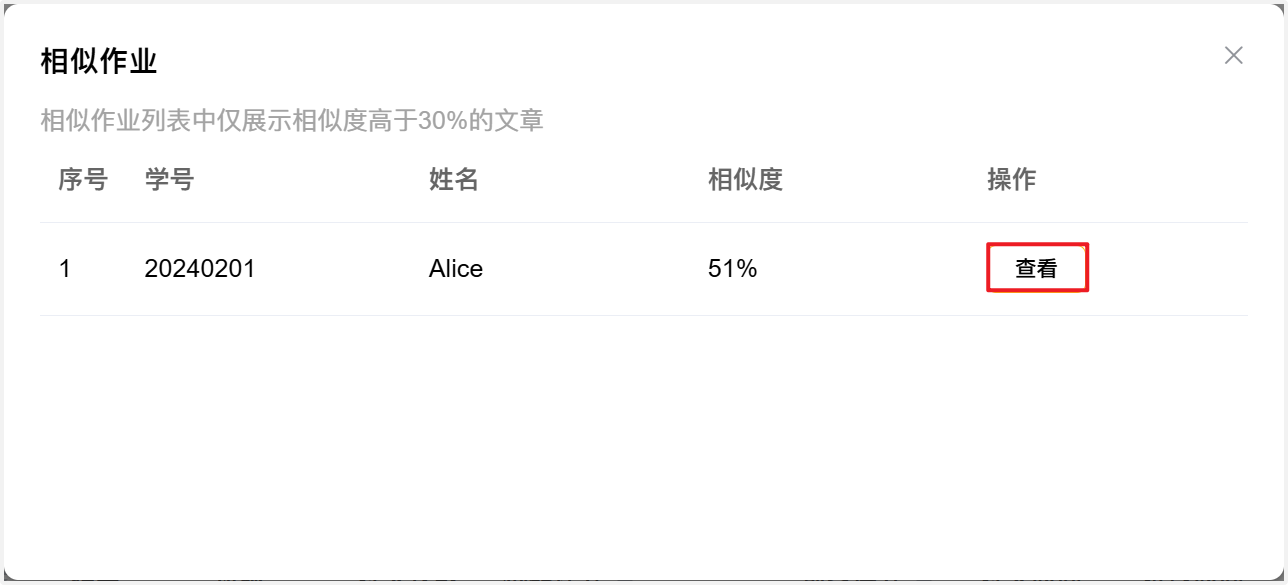
Task: Select the 姓名 column header
Action: pos(454,180)
